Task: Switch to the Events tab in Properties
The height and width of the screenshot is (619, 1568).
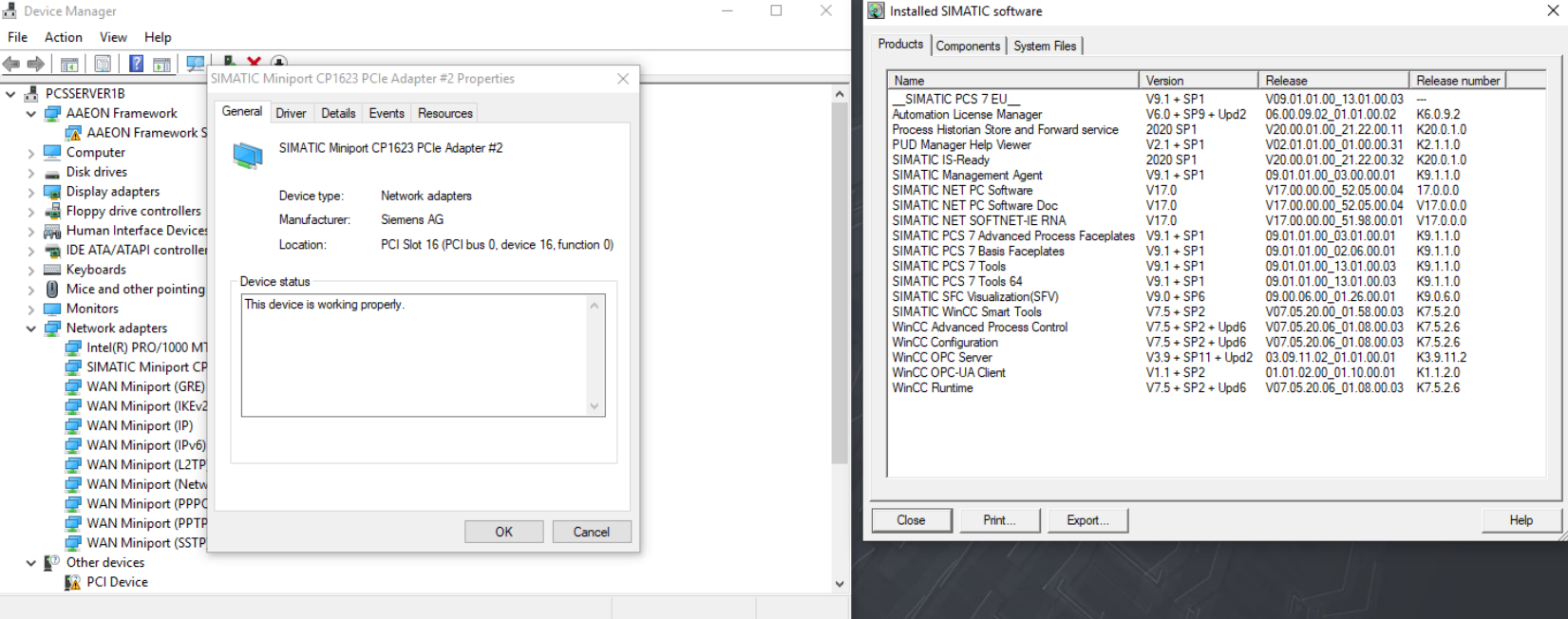Action: [387, 113]
